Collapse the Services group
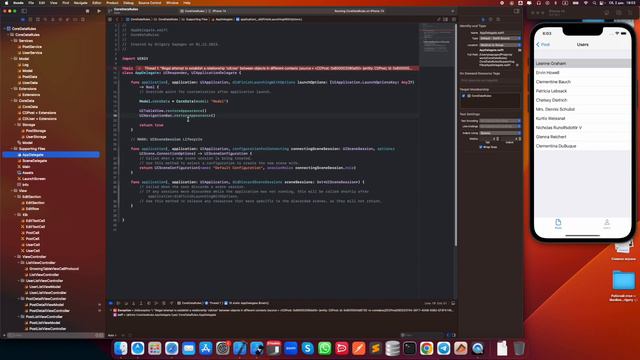Image resolution: width=640 pixels, height=360 pixels. pos(12,41)
